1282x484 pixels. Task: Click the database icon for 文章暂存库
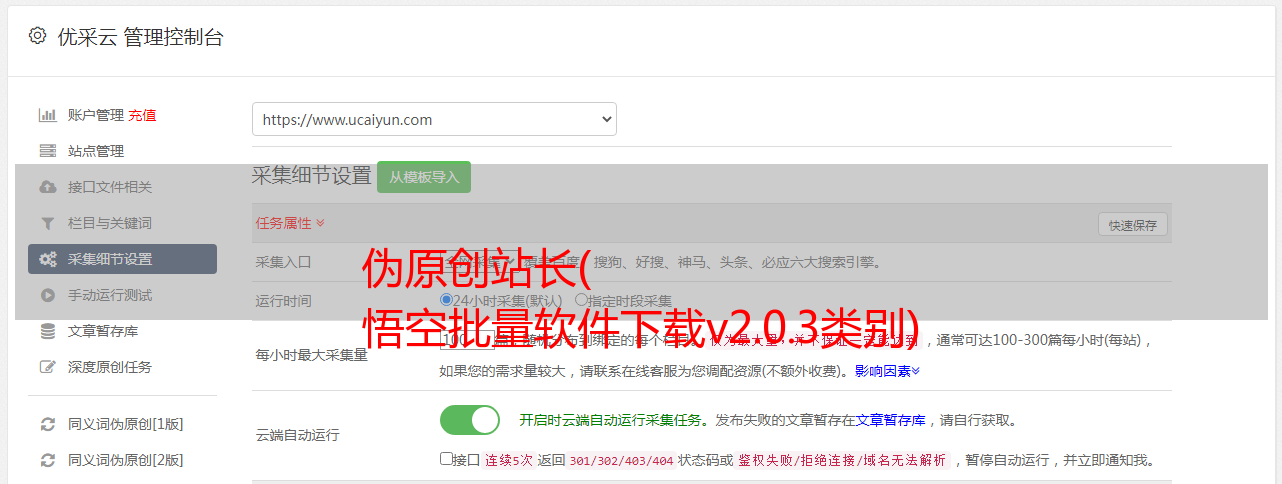coord(47,331)
